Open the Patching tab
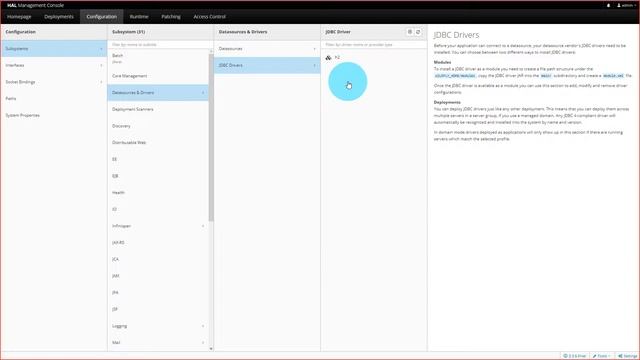Image resolution: width=640 pixels, height=360 pixels. point(171,17)
